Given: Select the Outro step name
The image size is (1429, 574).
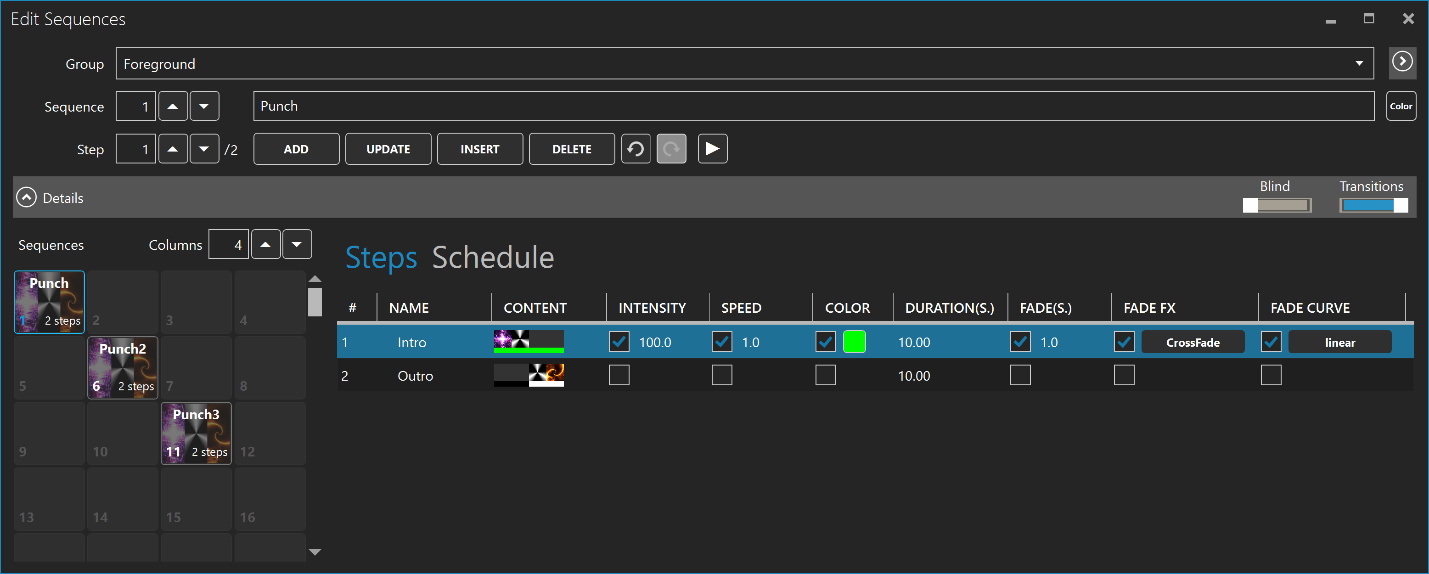Looking at the screenshot, I should pos(415,376).
